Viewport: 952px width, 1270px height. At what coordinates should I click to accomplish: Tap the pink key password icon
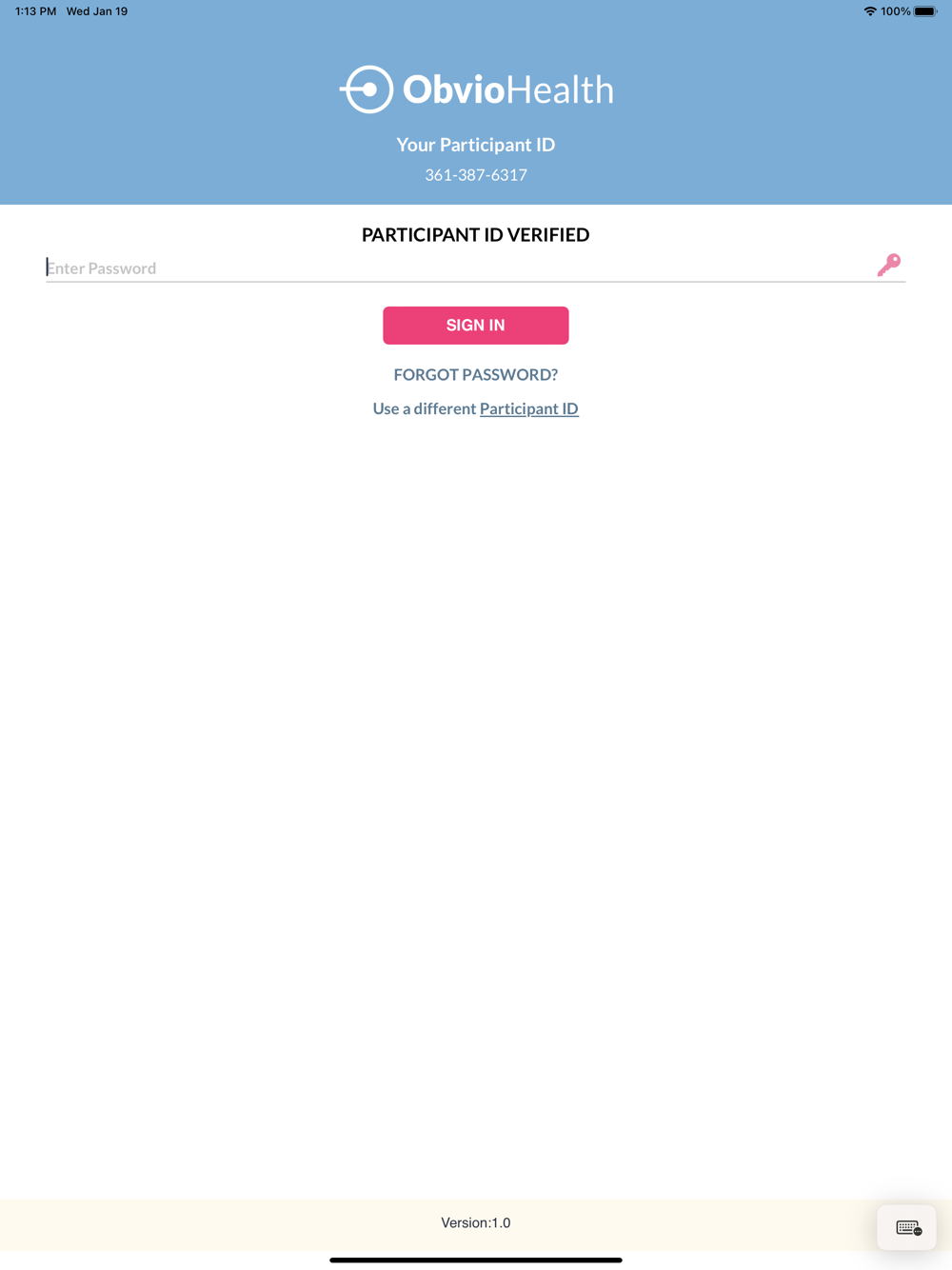pos(889,265)
